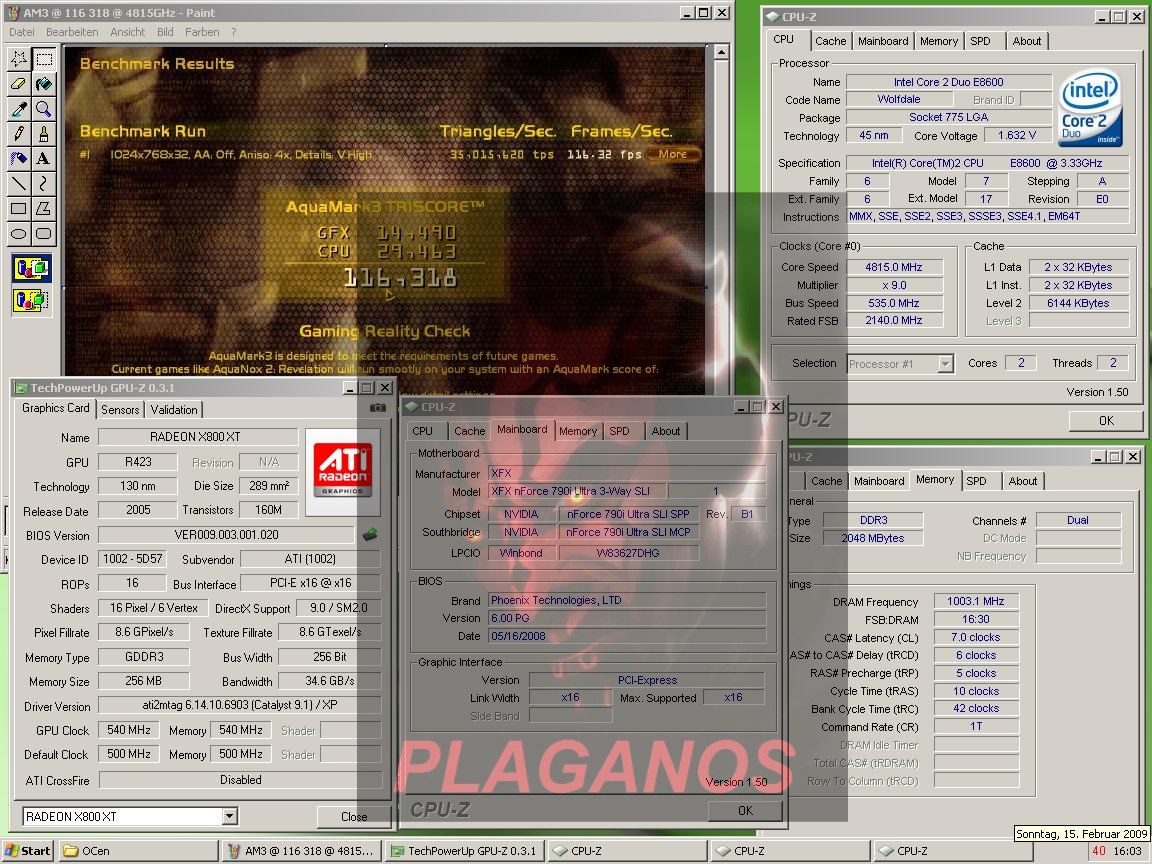Open the Bearbeiten menu in Paint
The width and height of the screenshot is (1152, 864).
point(72,32)
